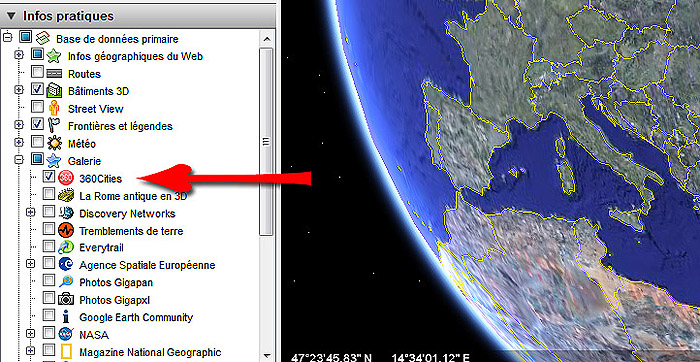Select the Google Earth Community label

(x=136, y=318)
